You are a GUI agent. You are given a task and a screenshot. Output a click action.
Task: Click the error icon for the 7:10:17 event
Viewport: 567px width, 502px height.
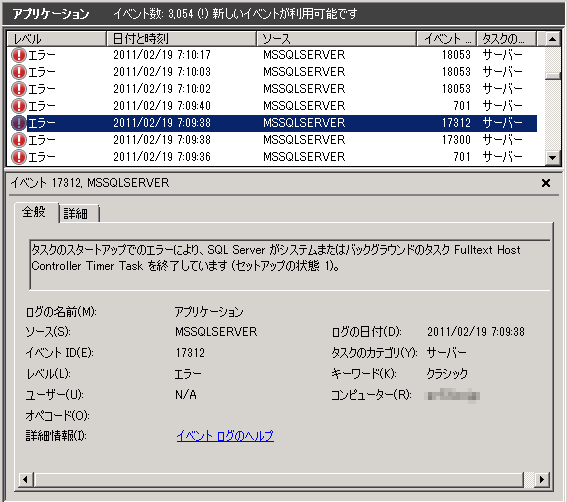pyautogui.click(x=19, y=55)
